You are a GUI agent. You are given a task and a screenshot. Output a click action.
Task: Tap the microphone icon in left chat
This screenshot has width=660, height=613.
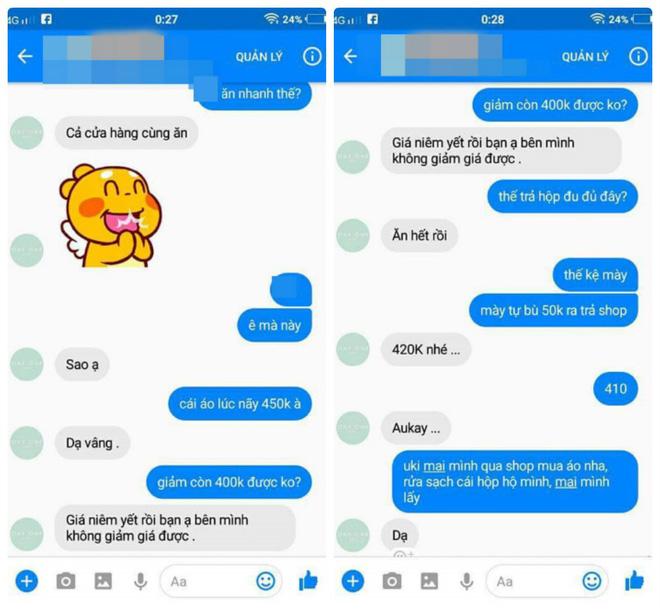click(140, 581)
